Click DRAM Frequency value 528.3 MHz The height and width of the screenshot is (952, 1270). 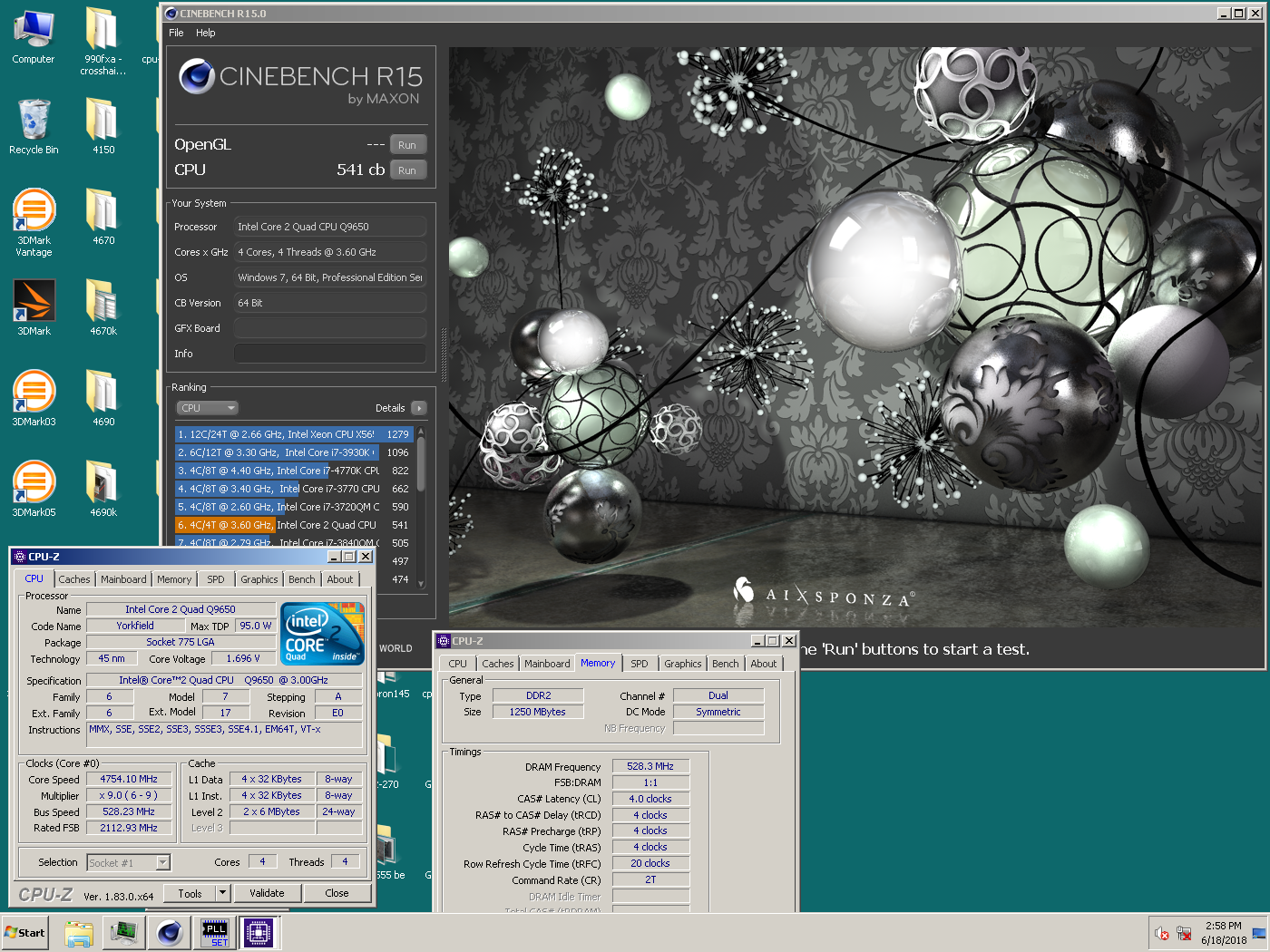[650, 766]
